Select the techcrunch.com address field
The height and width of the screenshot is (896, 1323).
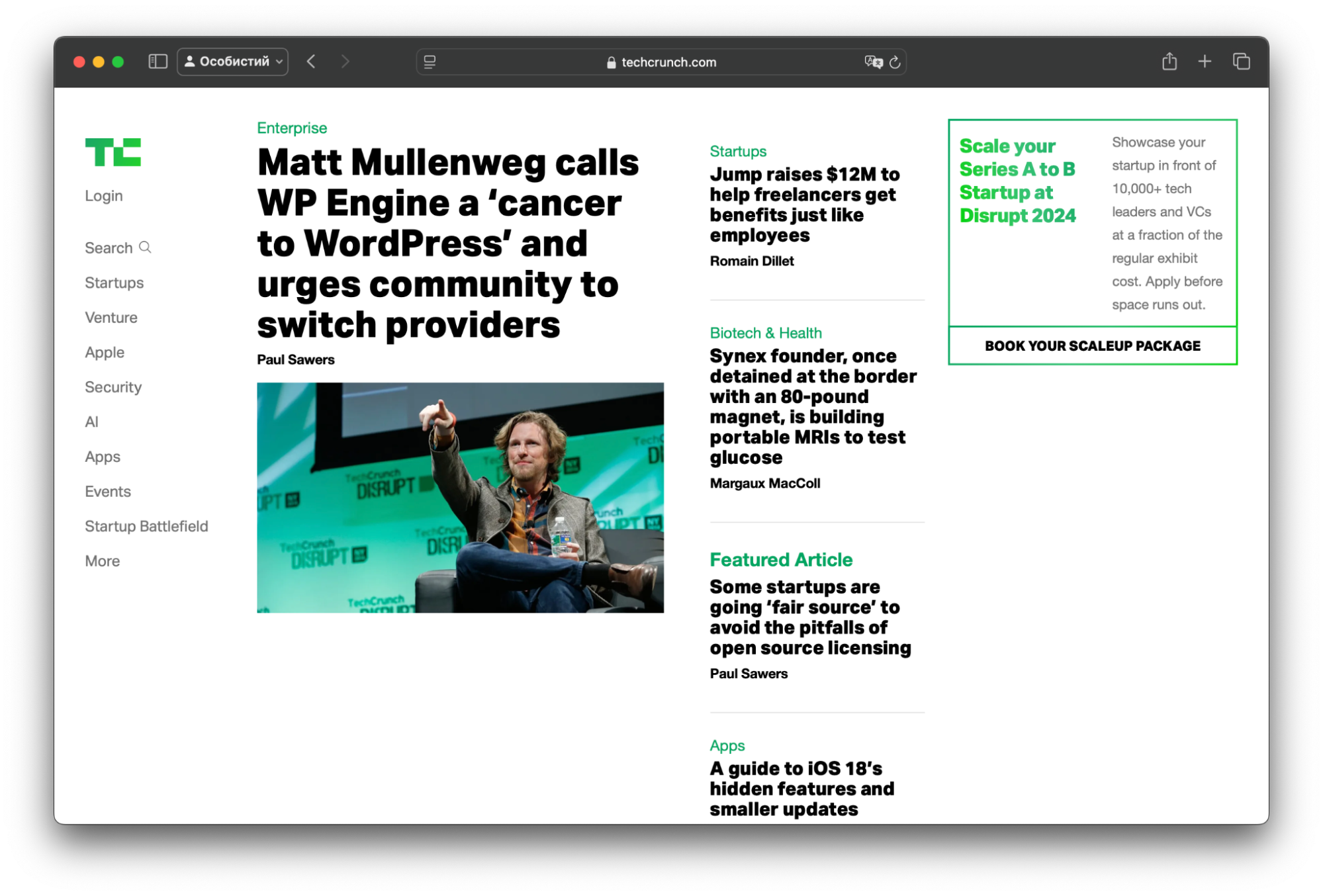(661, 62)
